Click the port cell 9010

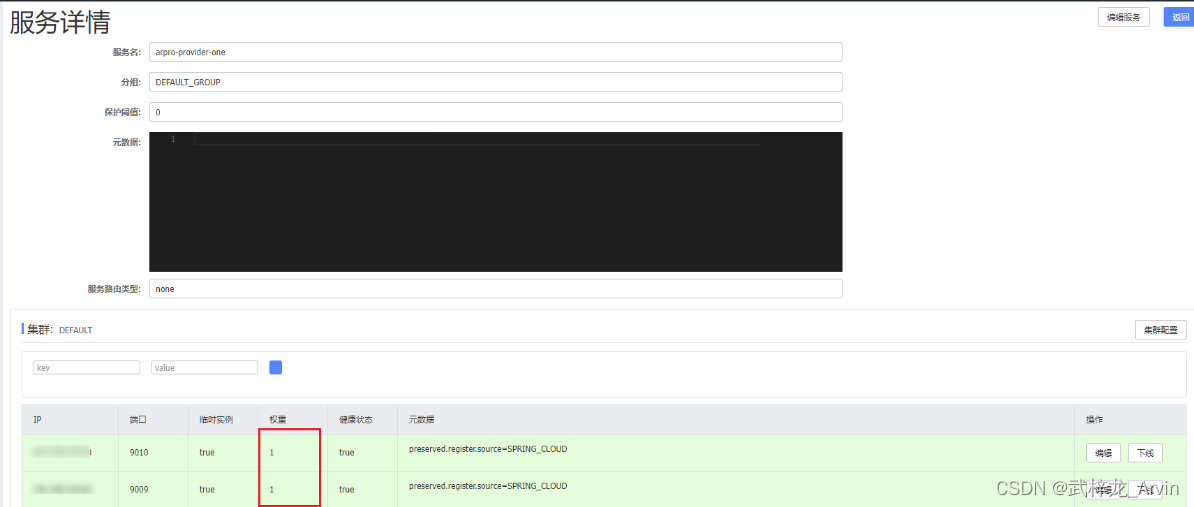point(139,452)
